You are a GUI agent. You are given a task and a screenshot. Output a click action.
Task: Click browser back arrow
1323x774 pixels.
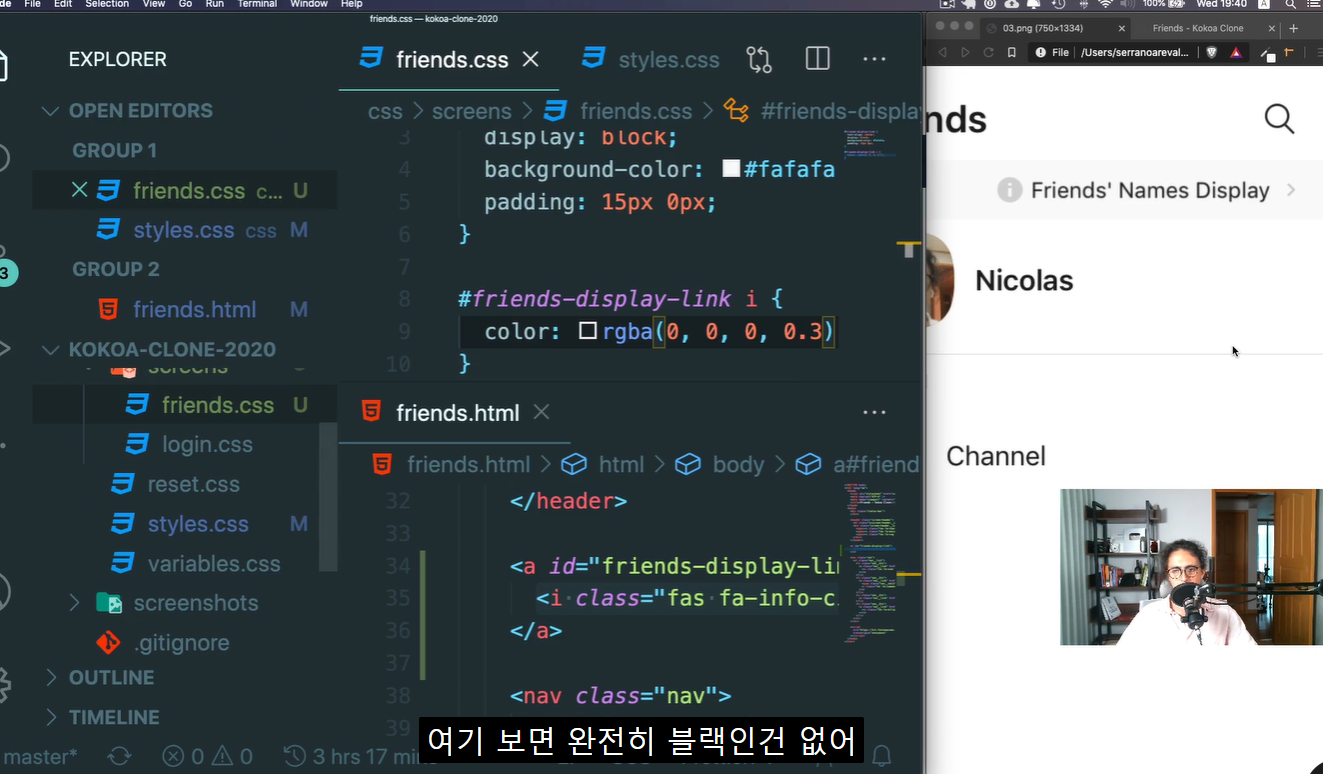pos(942,52)
